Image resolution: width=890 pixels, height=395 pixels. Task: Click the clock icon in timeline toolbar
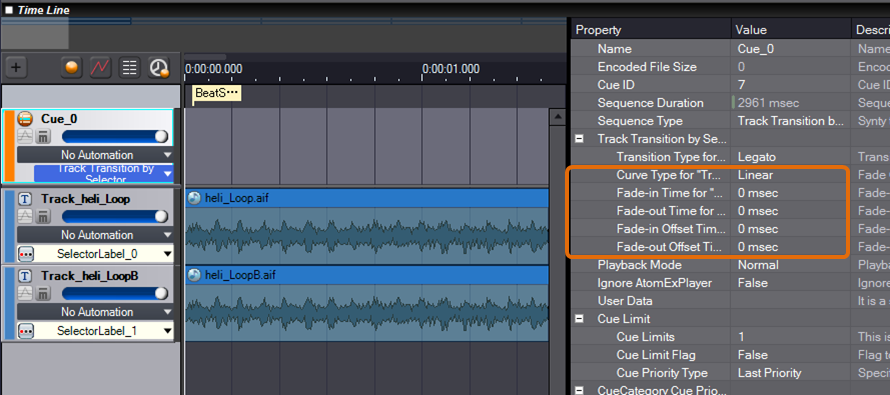(159, 68)
